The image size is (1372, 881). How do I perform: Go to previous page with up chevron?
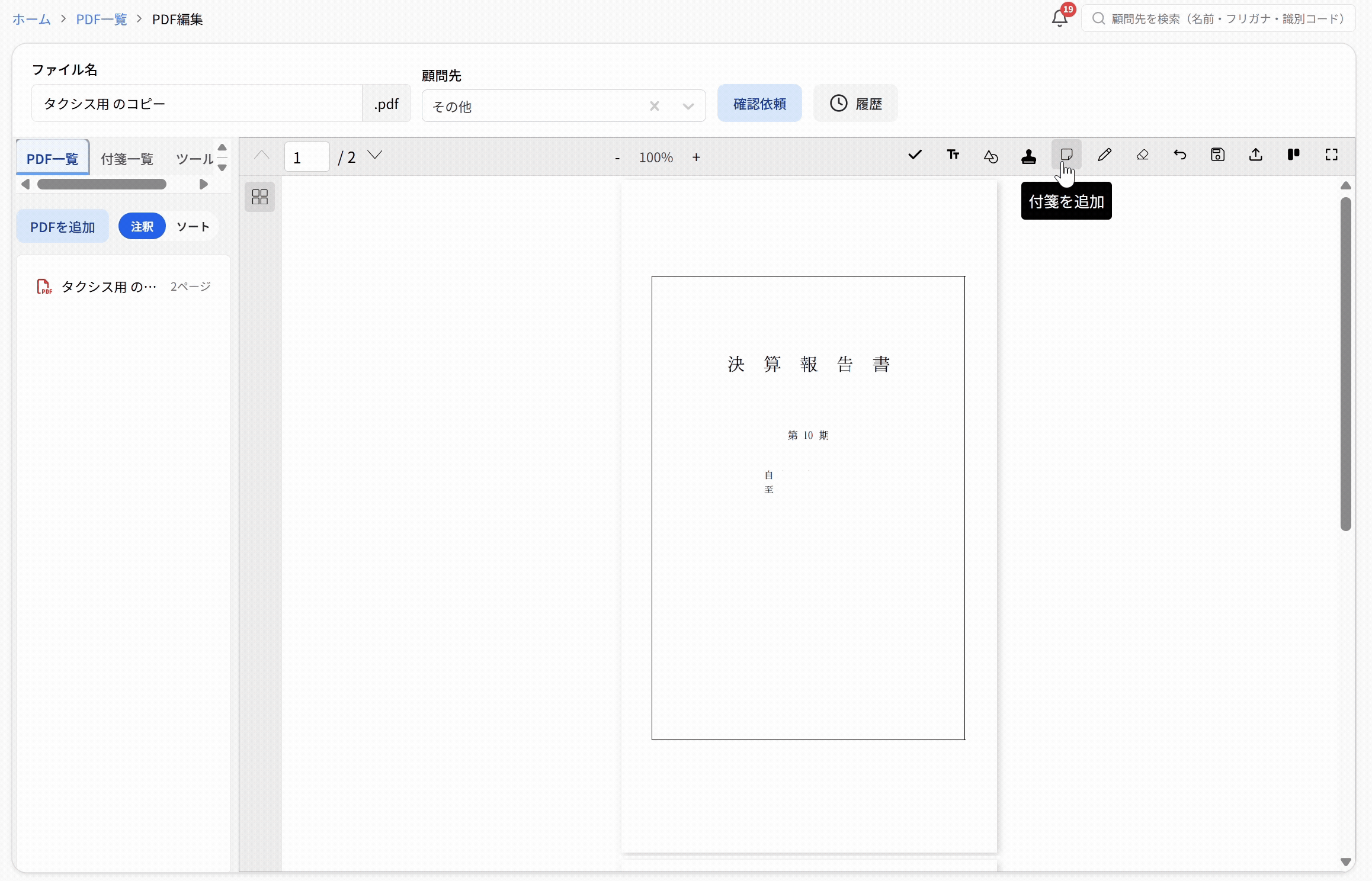coord(261,156)
